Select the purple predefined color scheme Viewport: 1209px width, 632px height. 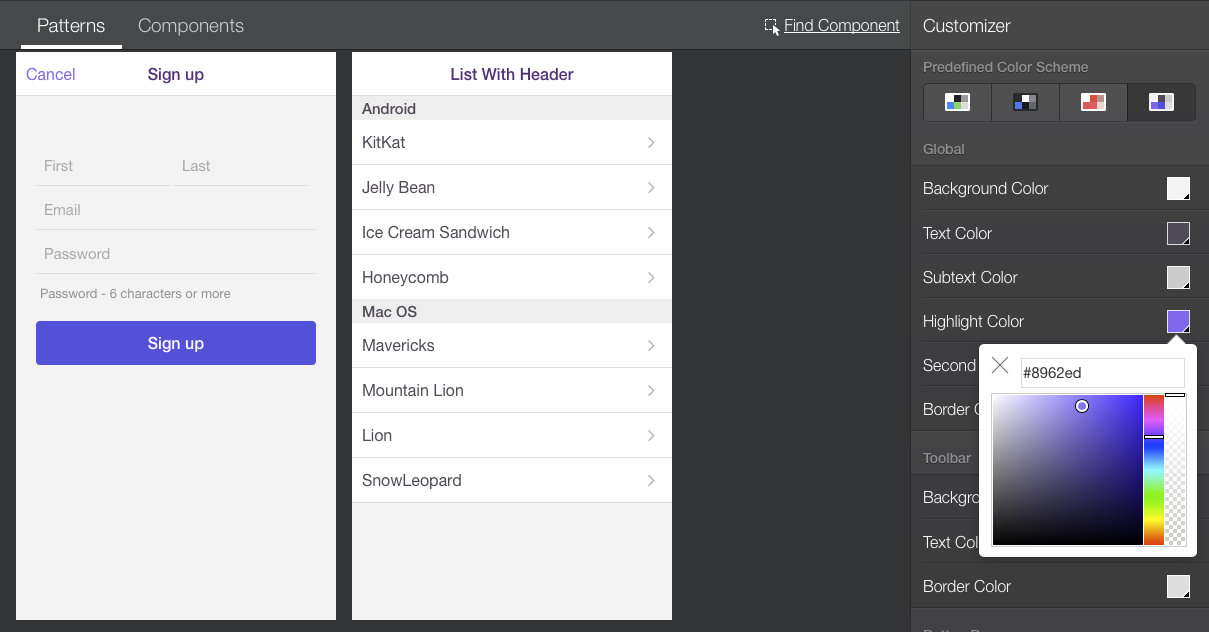1161,102
